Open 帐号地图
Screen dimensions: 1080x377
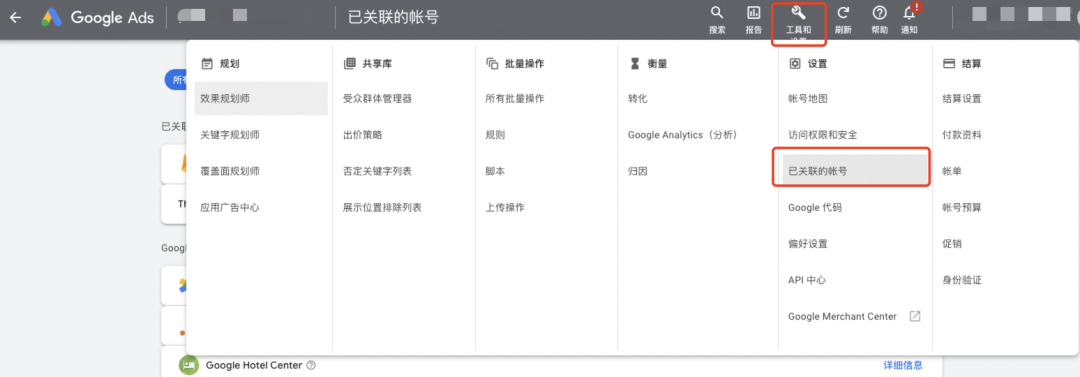[808, 99]
